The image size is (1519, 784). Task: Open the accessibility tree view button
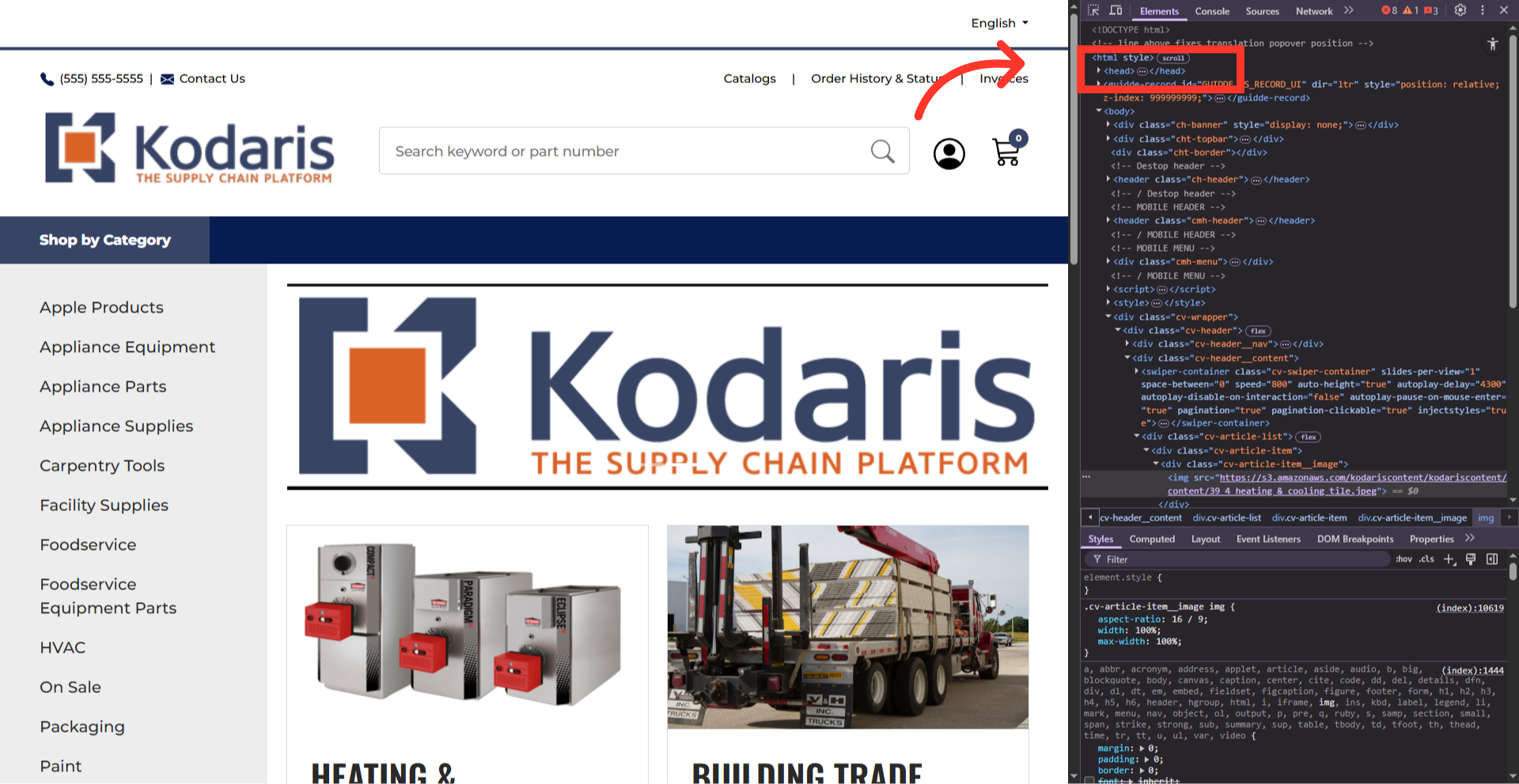(x=1493, y=44)
